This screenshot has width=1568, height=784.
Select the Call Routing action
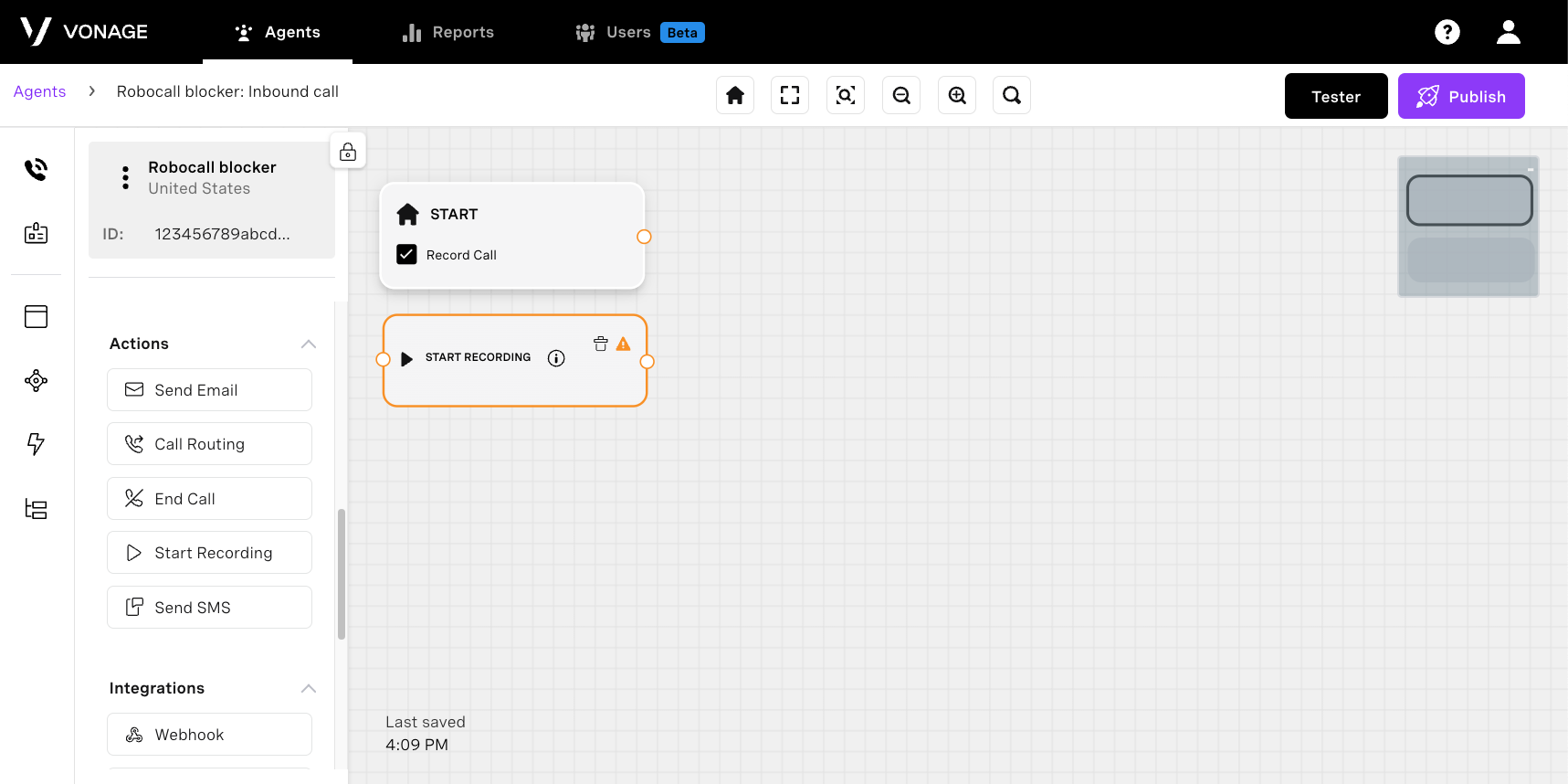209,444
